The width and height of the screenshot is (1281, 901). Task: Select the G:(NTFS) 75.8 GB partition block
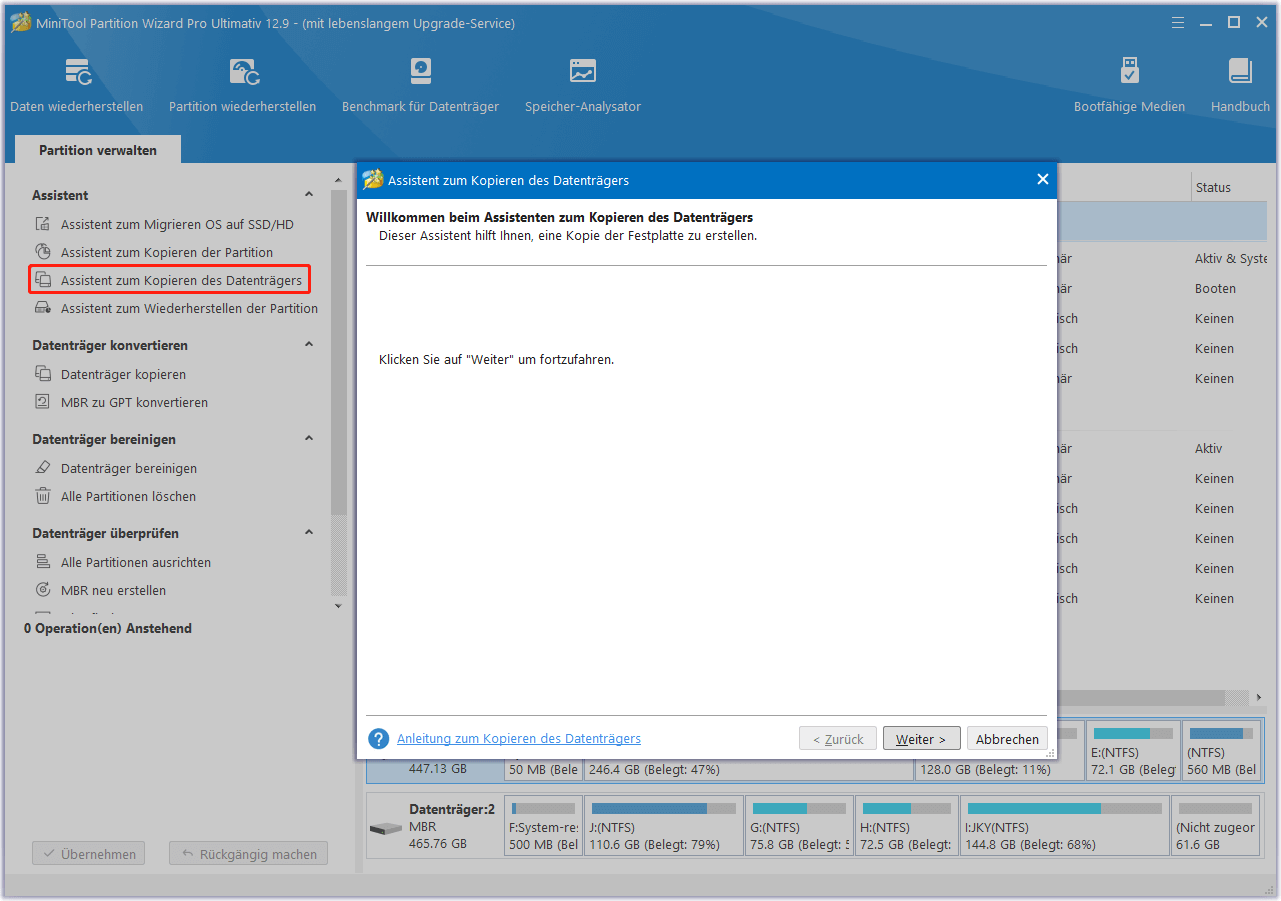coord(800,825)
